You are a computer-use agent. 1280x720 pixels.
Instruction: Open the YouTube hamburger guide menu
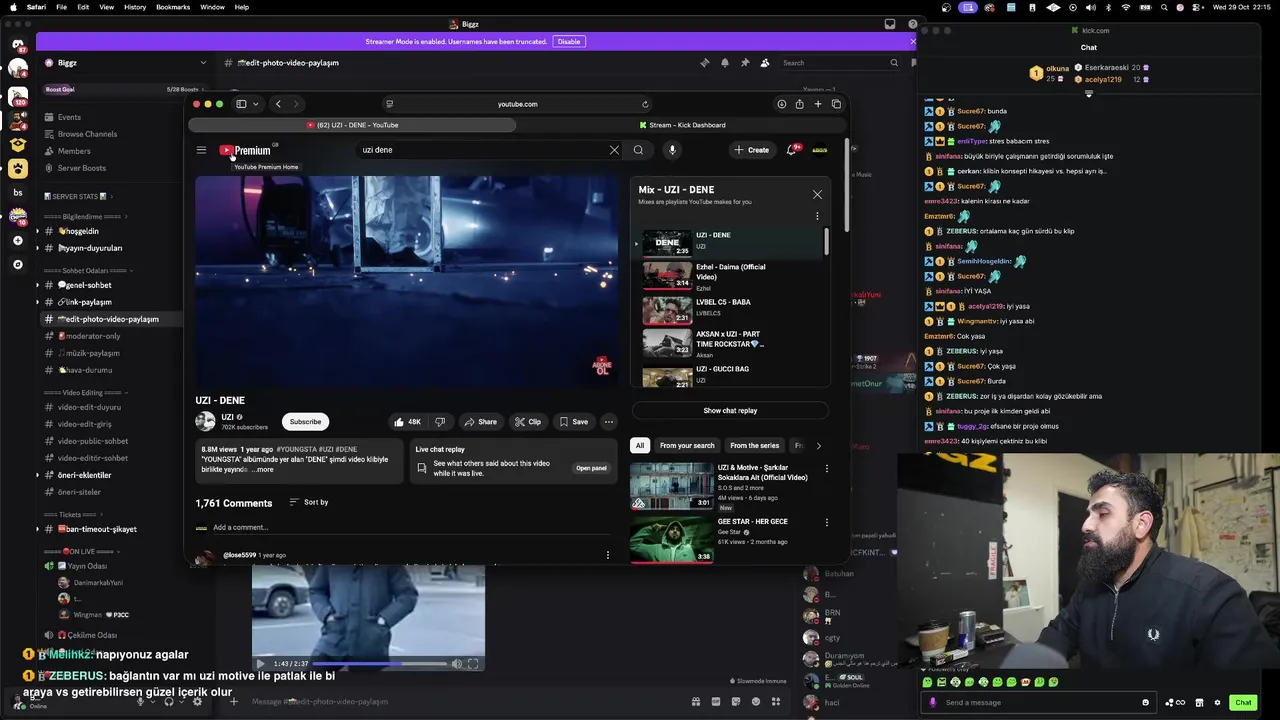[x=201, y=150]
